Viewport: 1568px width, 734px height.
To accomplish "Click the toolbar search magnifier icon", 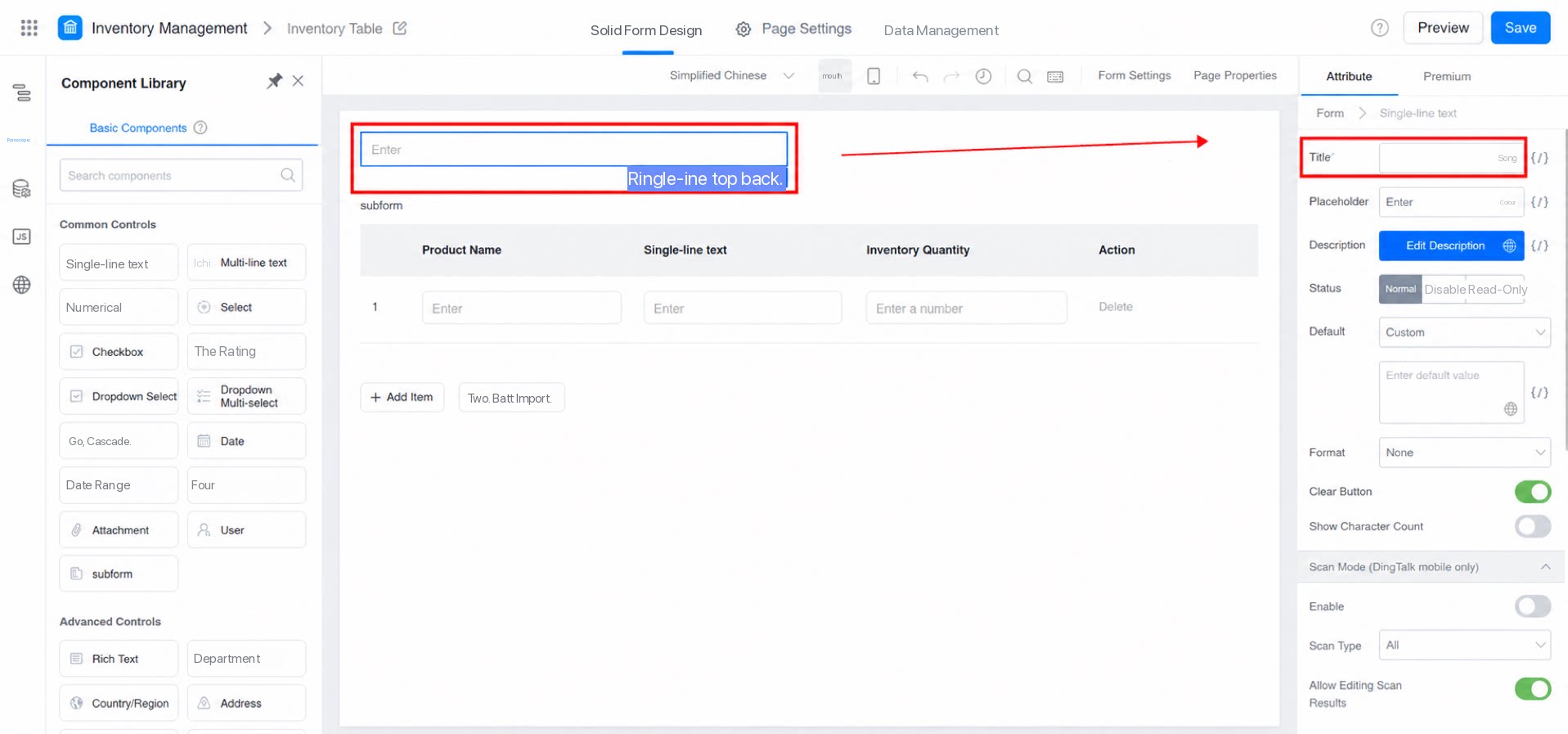I will pos(1024,76).
